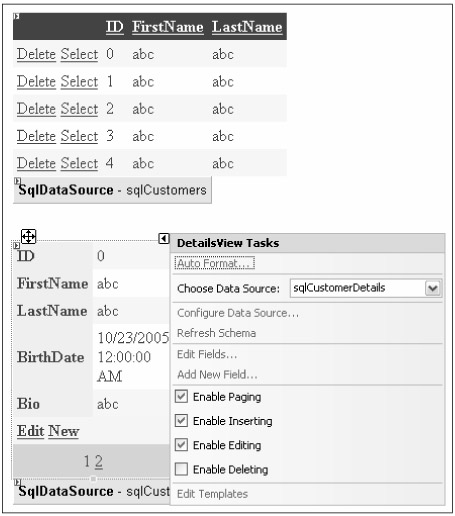Click the GridView smart tag glyph
Viewport: 455px width, 516px height.
pos(16,16)
